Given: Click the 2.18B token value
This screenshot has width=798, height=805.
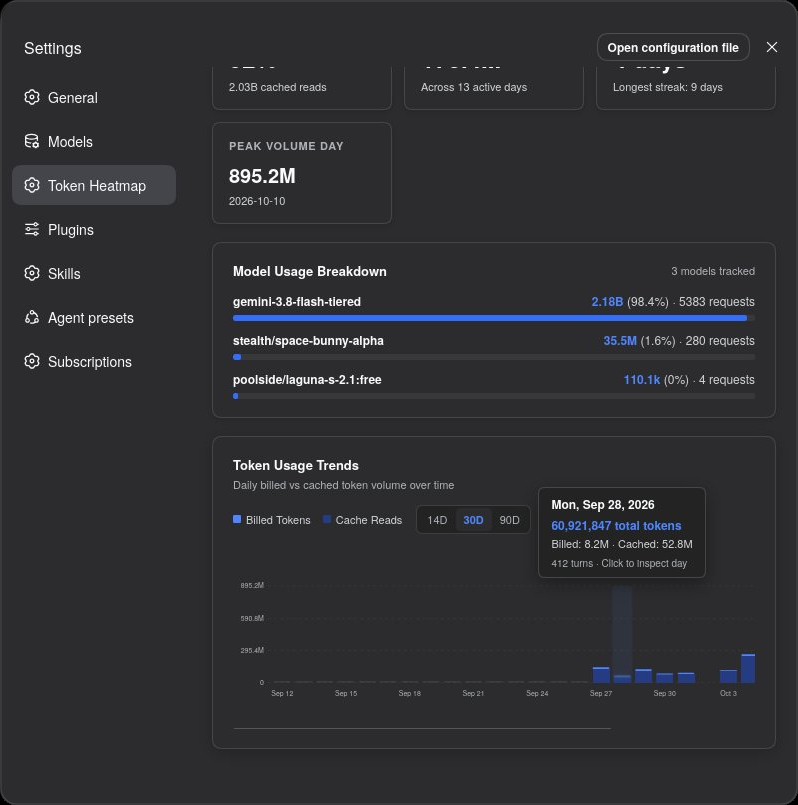Looking at the screenshot, I should [x=607, y=302].
